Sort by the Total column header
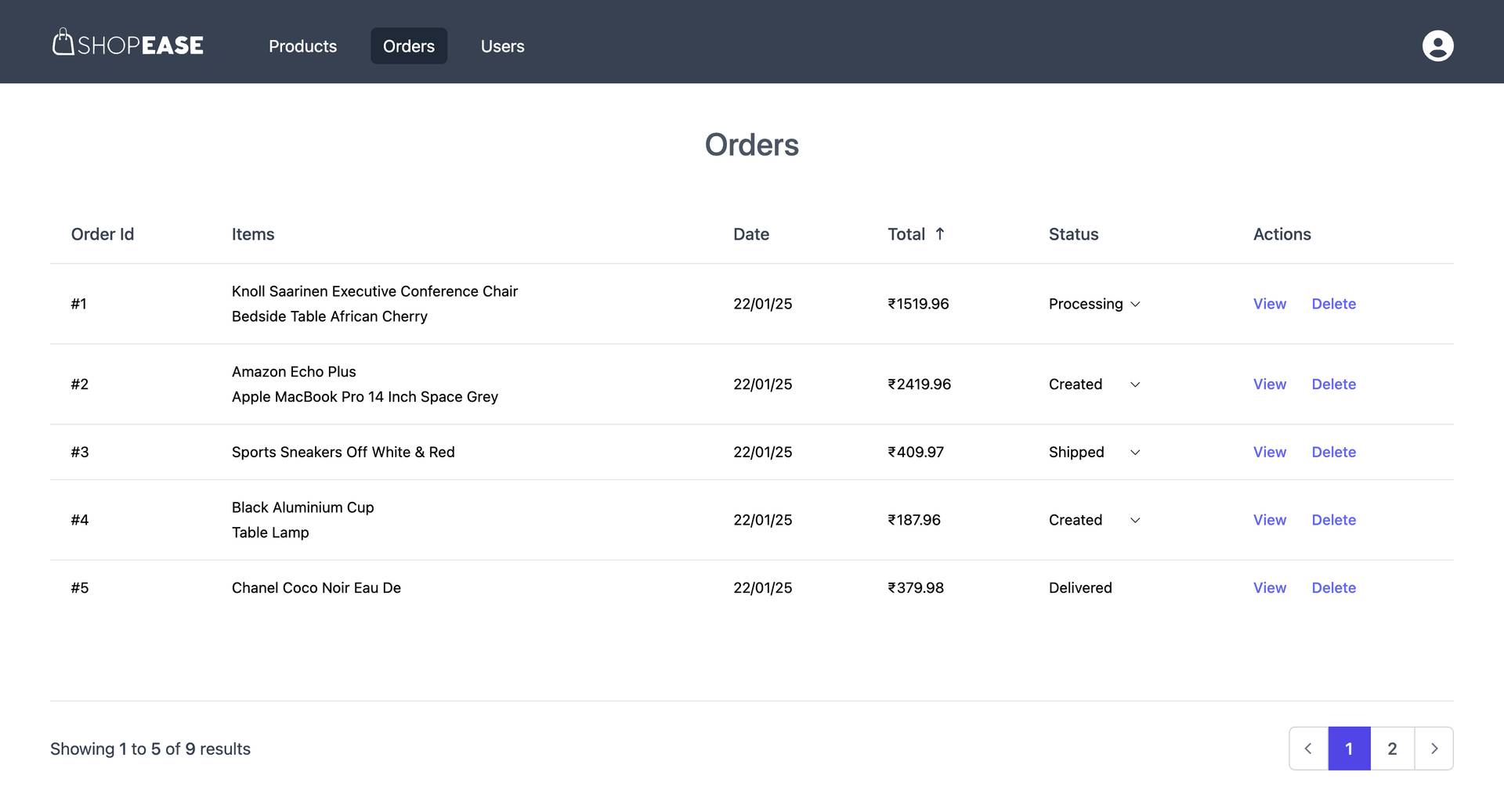The height and width of the screenshot is (812, 1504). [906, 234]
